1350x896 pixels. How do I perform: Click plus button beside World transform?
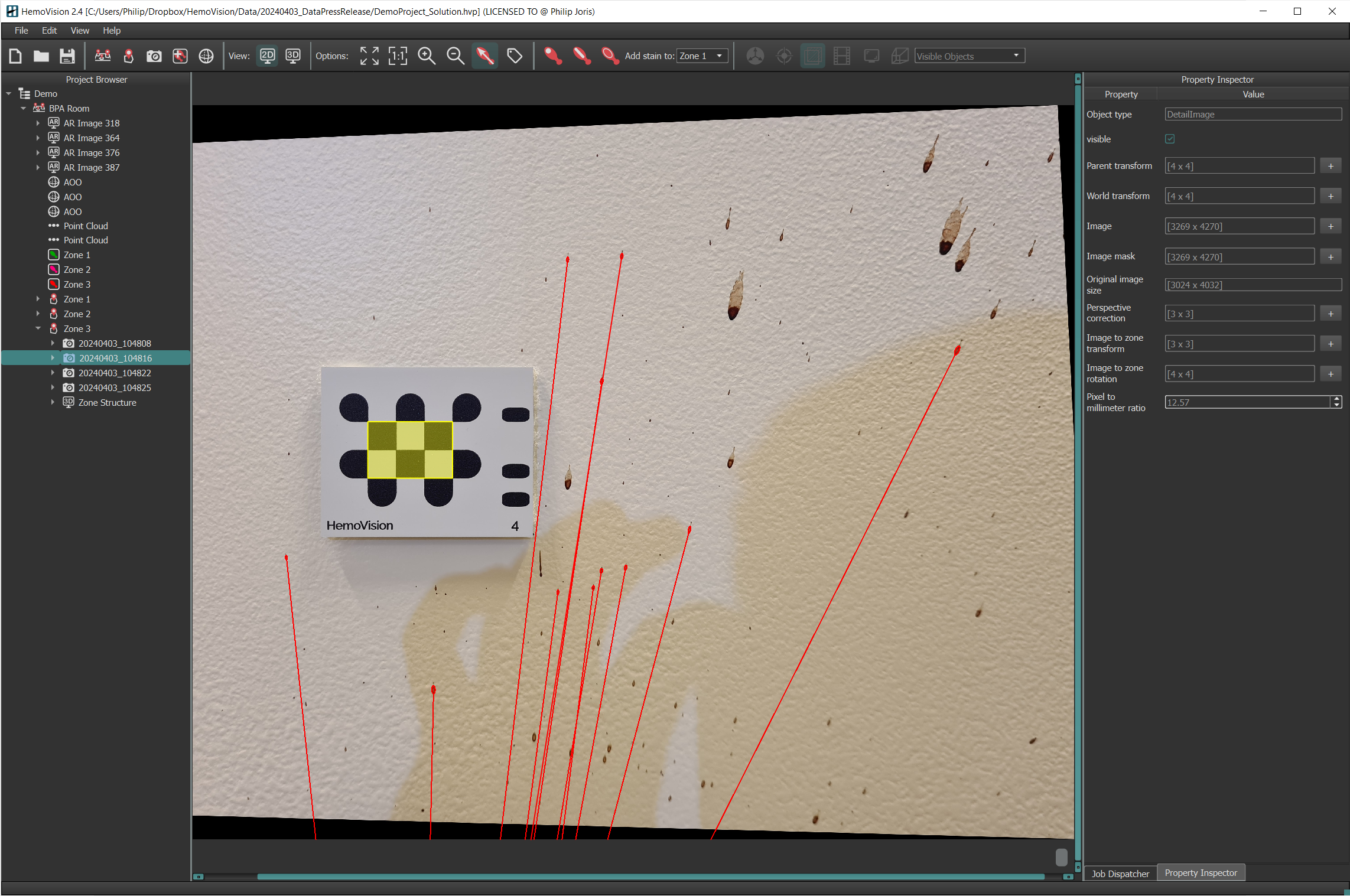click(x=1331, y=197)
